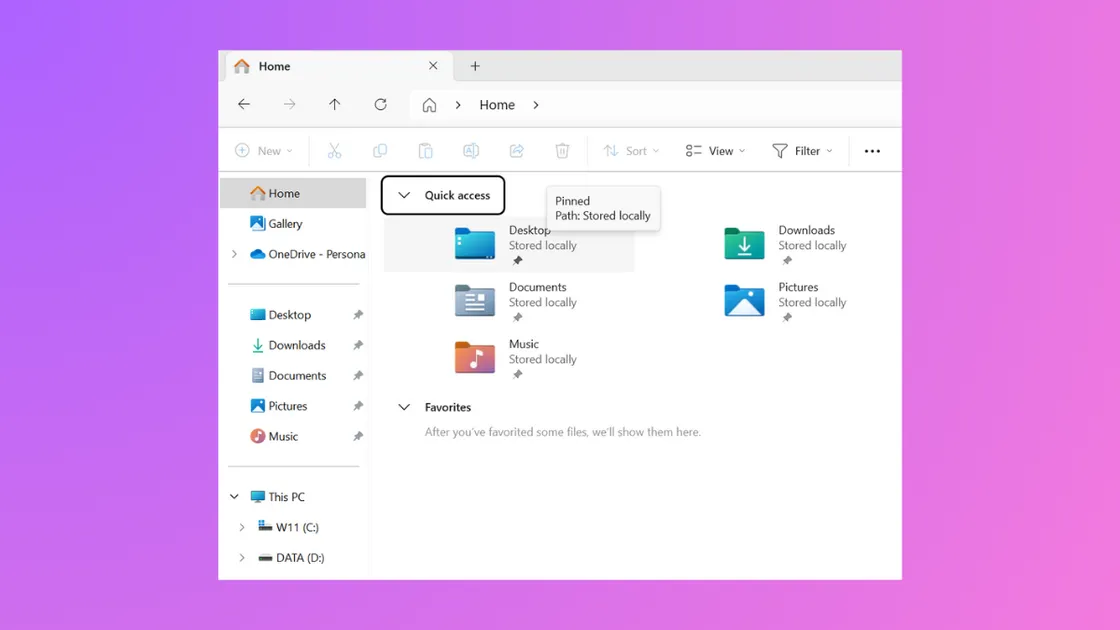Collapse the Quick access section
The image size is (1120, 630).
[x=404, y=195]
